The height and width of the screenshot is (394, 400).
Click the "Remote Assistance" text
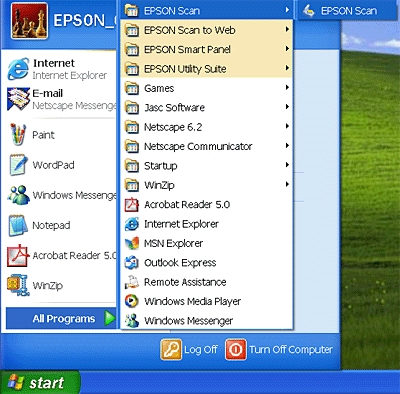(185, 282)
